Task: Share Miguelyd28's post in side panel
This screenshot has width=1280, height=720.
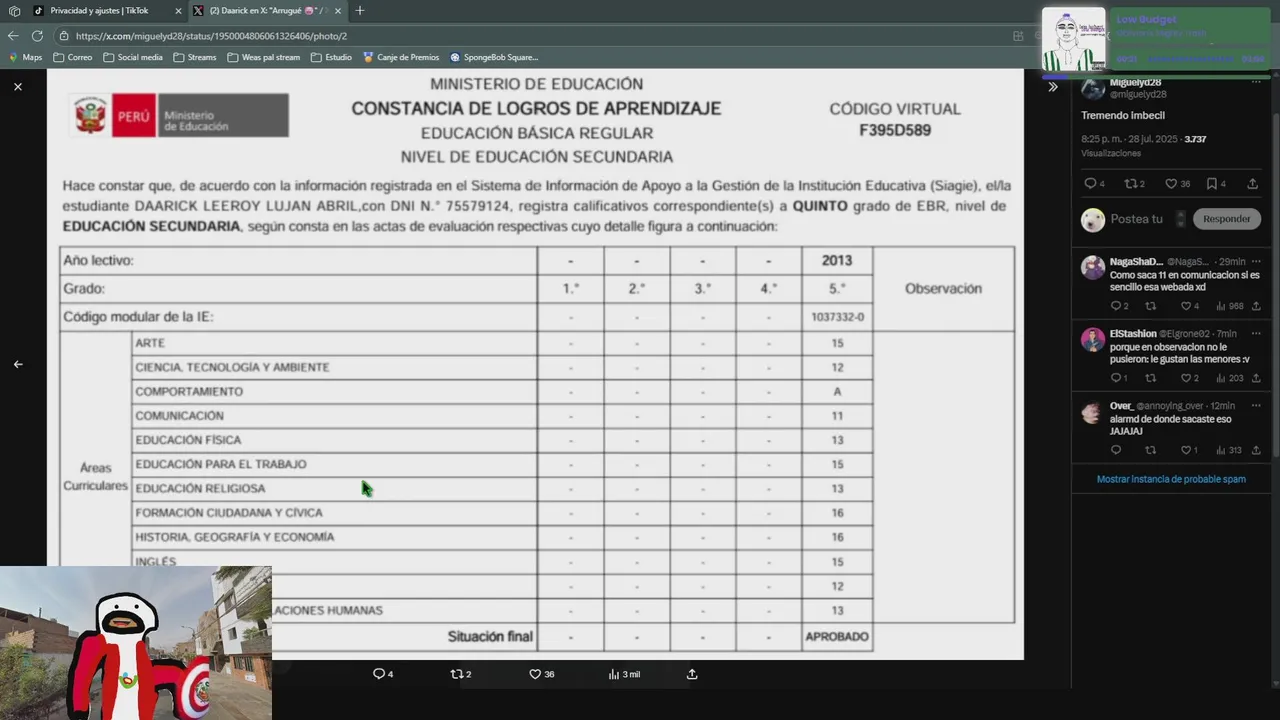Action: pos(1252,184)
